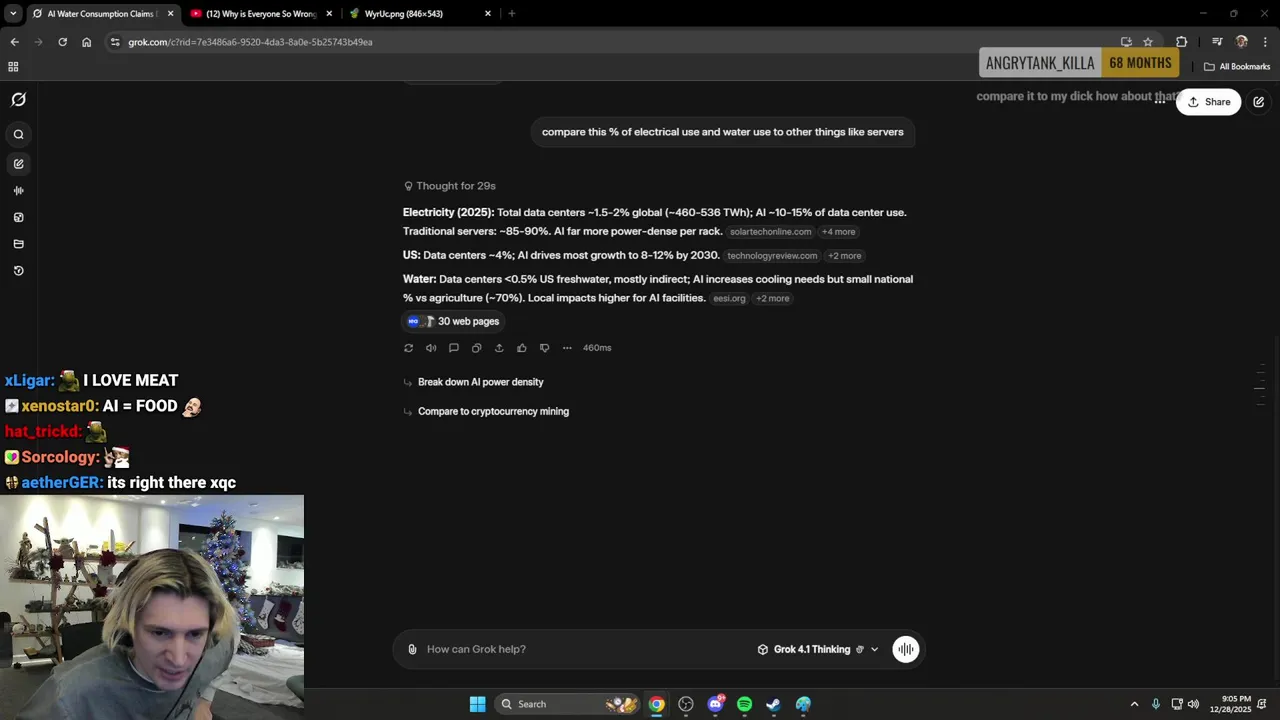This screenshot has width=1280, height=720.
Task: Open OBS Studio from the taskbar
Action: click(x=686, y=704)
